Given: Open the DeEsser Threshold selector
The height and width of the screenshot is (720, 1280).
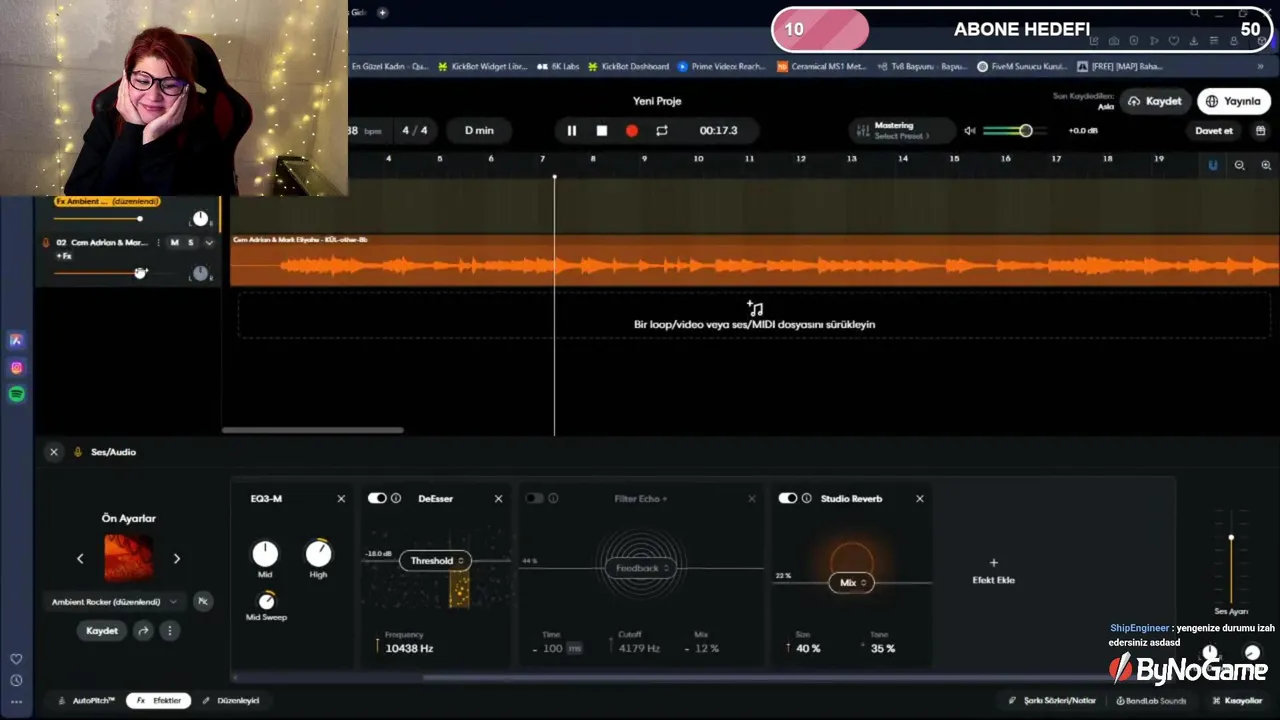Looking at the screenshot, I should click(436, 561).
